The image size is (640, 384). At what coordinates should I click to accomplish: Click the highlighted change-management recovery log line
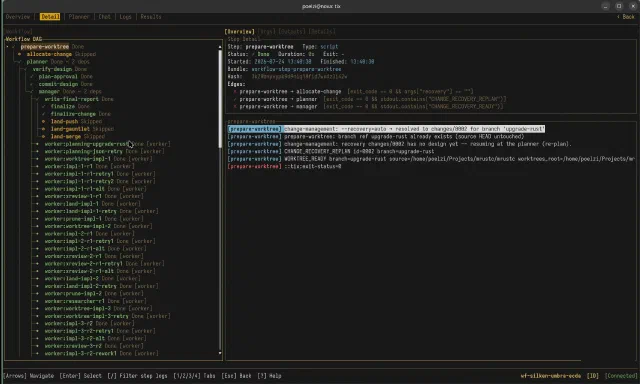click(386, 129)
